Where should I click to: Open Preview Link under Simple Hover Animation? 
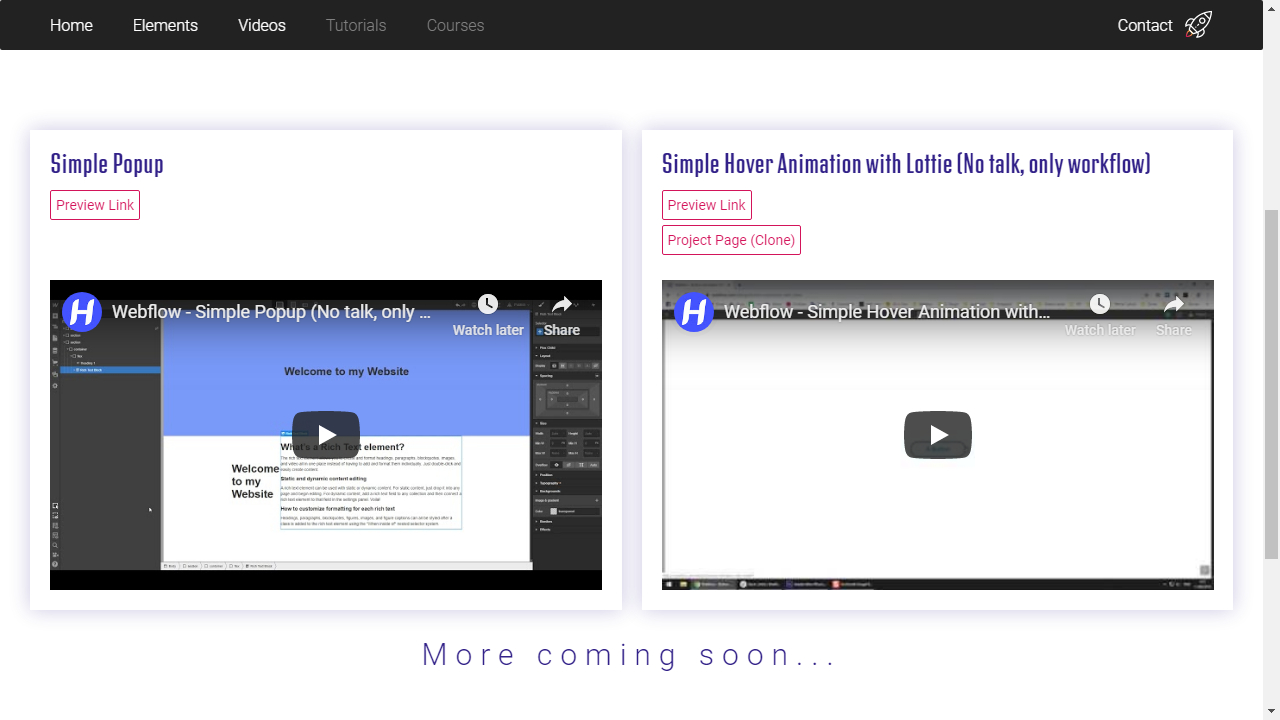point(707,205)
